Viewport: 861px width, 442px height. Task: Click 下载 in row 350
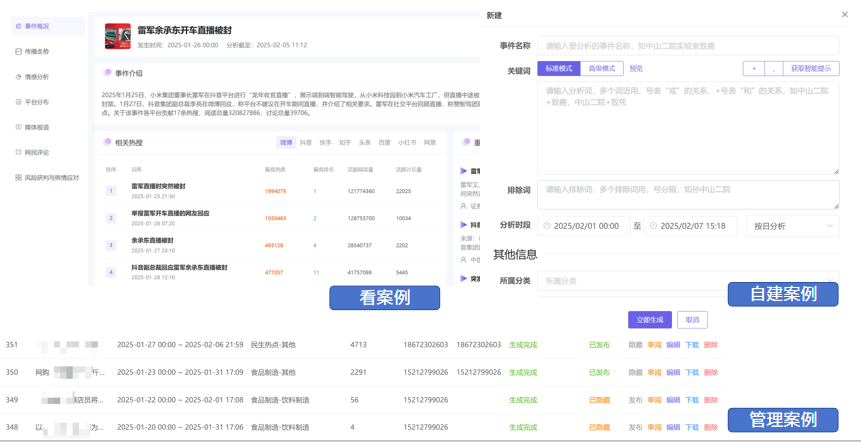pos(692,372)
